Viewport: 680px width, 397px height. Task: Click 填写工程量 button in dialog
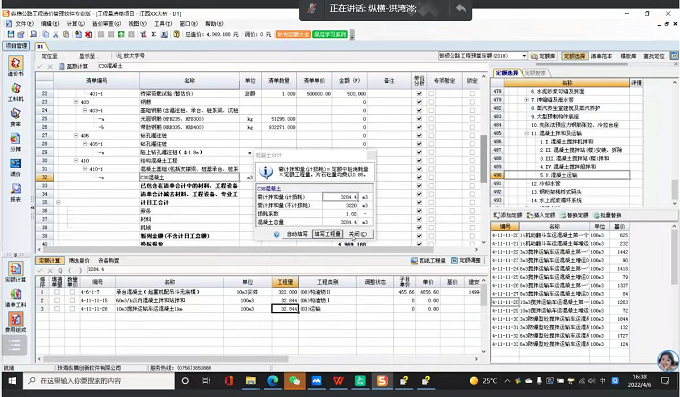coord(327,234)
